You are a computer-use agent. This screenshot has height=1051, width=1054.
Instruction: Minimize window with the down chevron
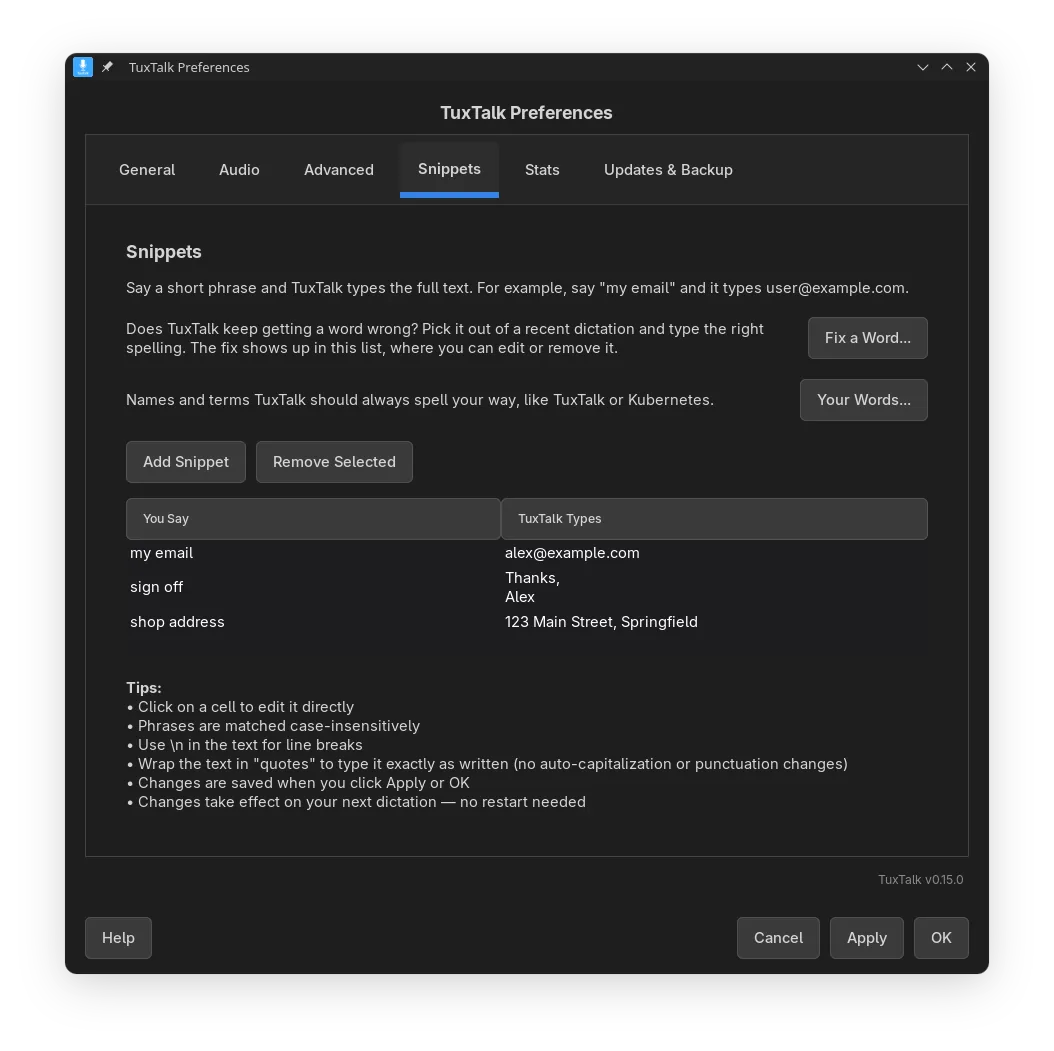point(923,67)
